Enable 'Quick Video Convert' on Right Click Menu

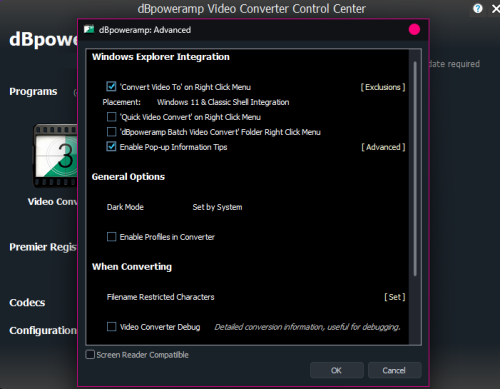tap(111, 117)
